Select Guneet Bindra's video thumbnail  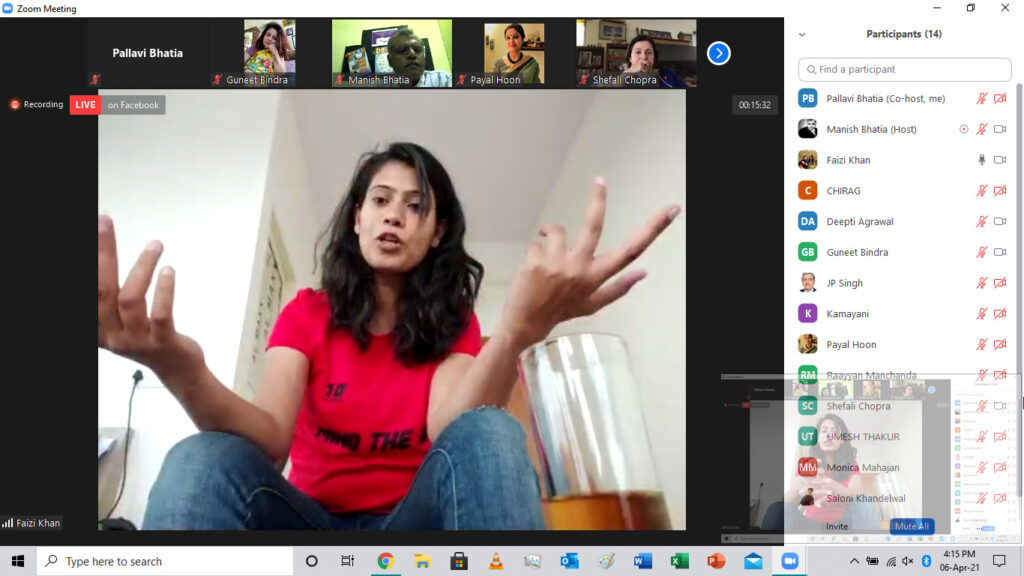269,53
